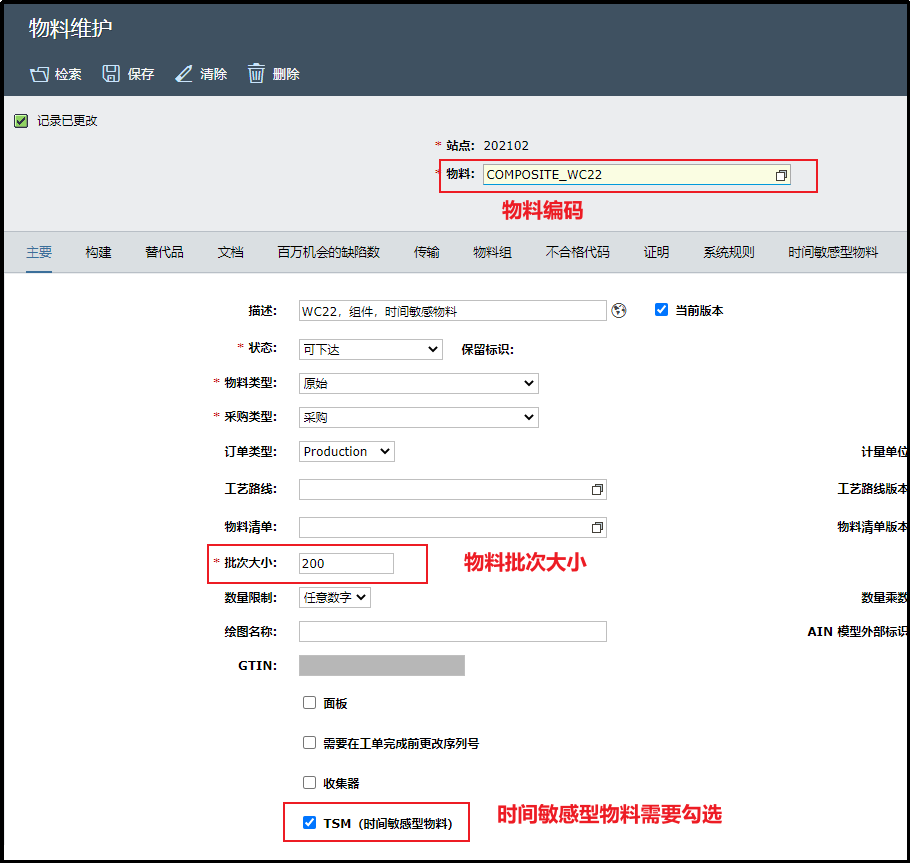The height and width of the screenshot is (863, 910).
Task: Click the 删除 (delete) trash can icon
Action: 256,74
